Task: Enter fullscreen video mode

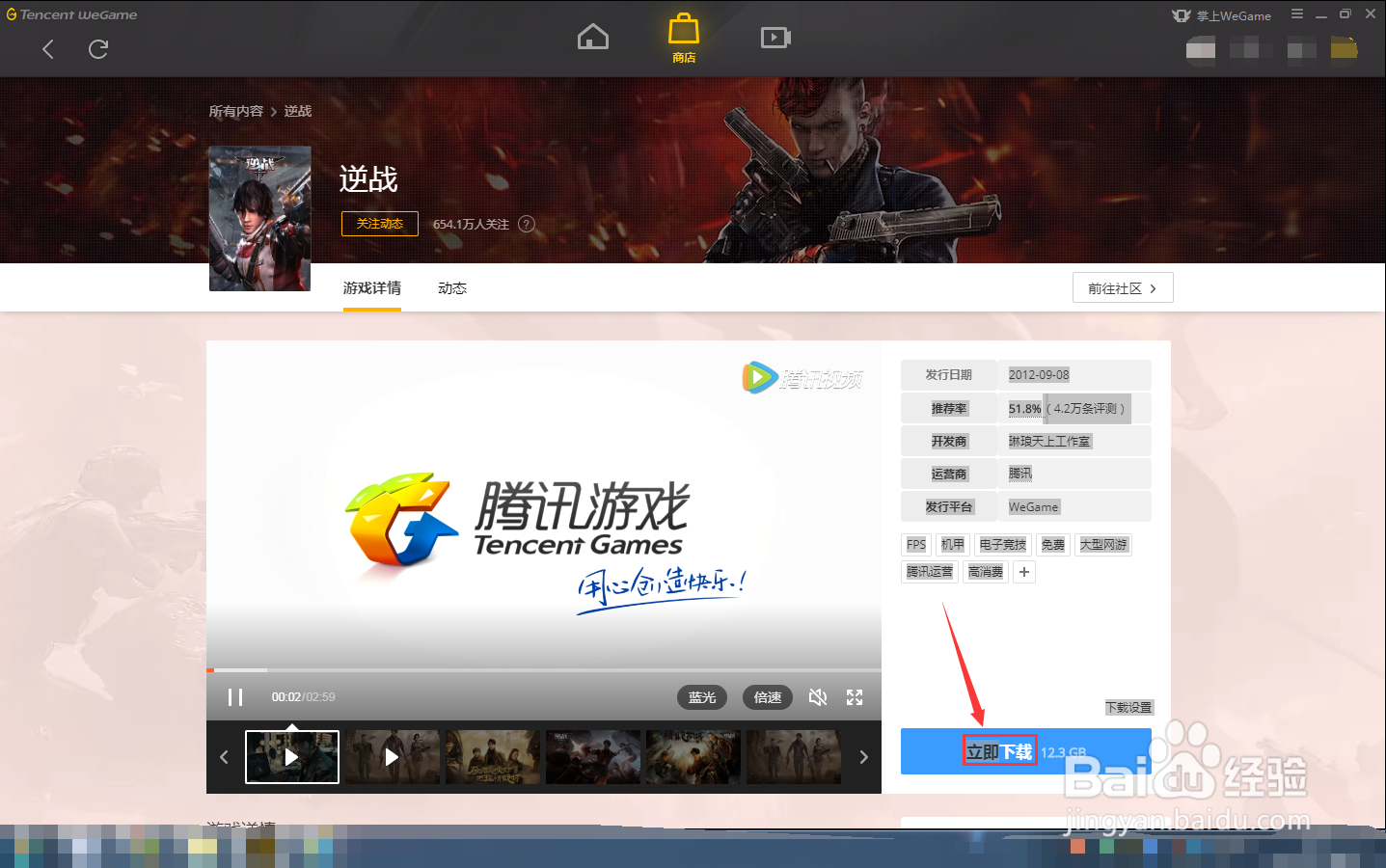Action: click(855, 697)
